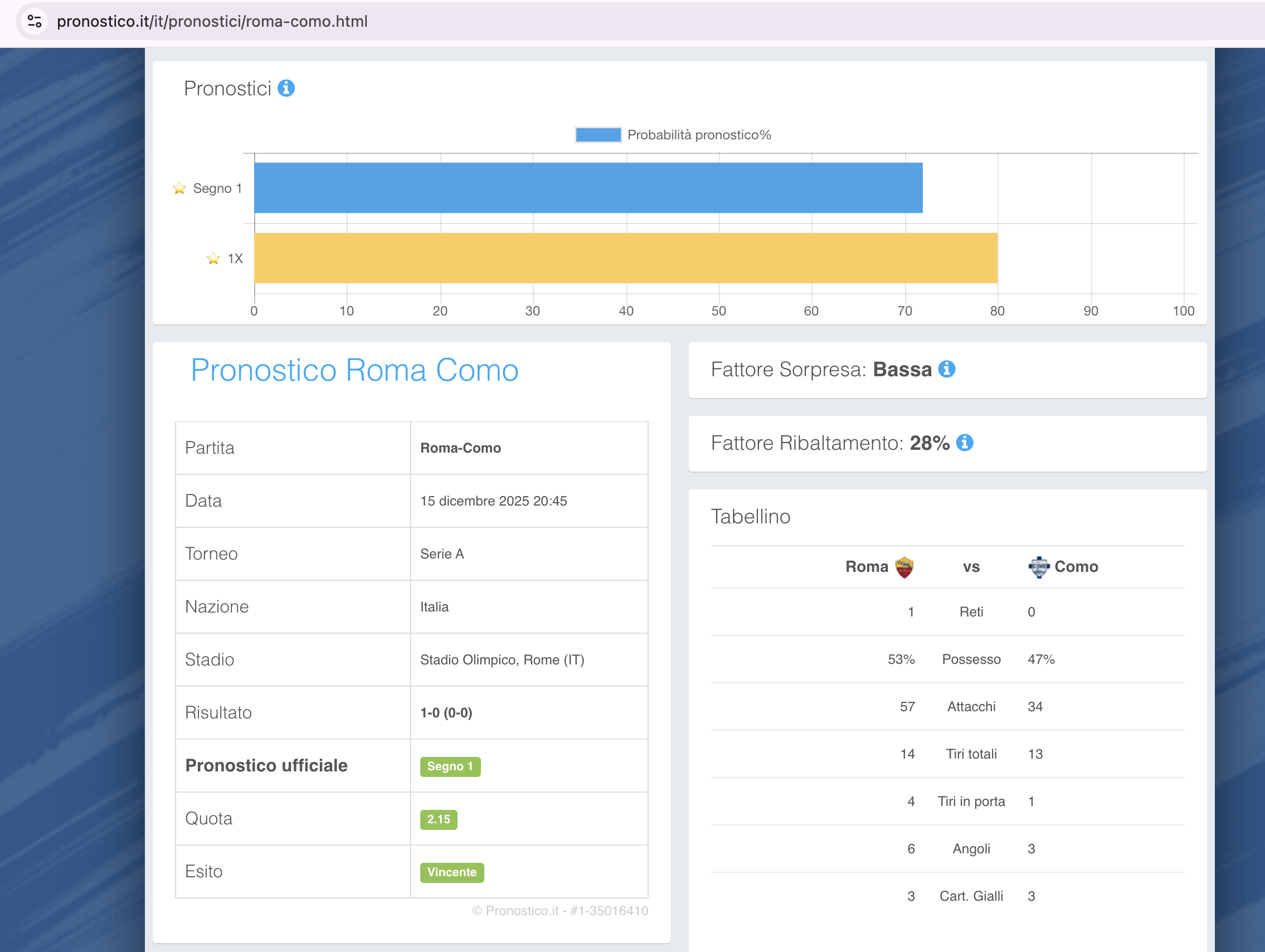Click the Pronostico Roma Como heading
This screenshot has height=952, width=1265.
[354, 370]
